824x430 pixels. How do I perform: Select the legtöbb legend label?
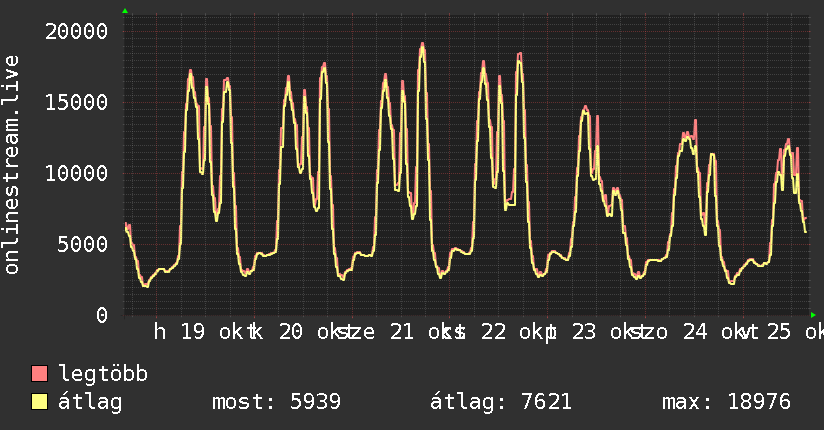click(103, 374)
